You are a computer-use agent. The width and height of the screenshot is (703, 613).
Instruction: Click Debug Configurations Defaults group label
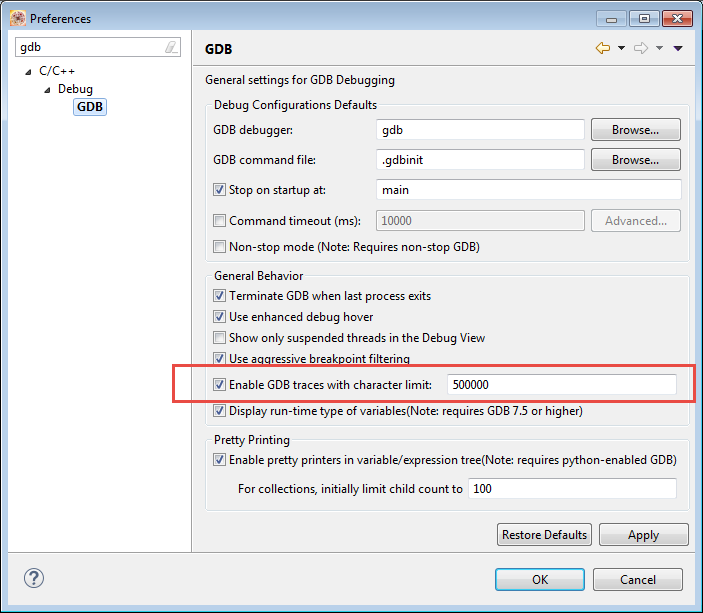tap(295, 104)
